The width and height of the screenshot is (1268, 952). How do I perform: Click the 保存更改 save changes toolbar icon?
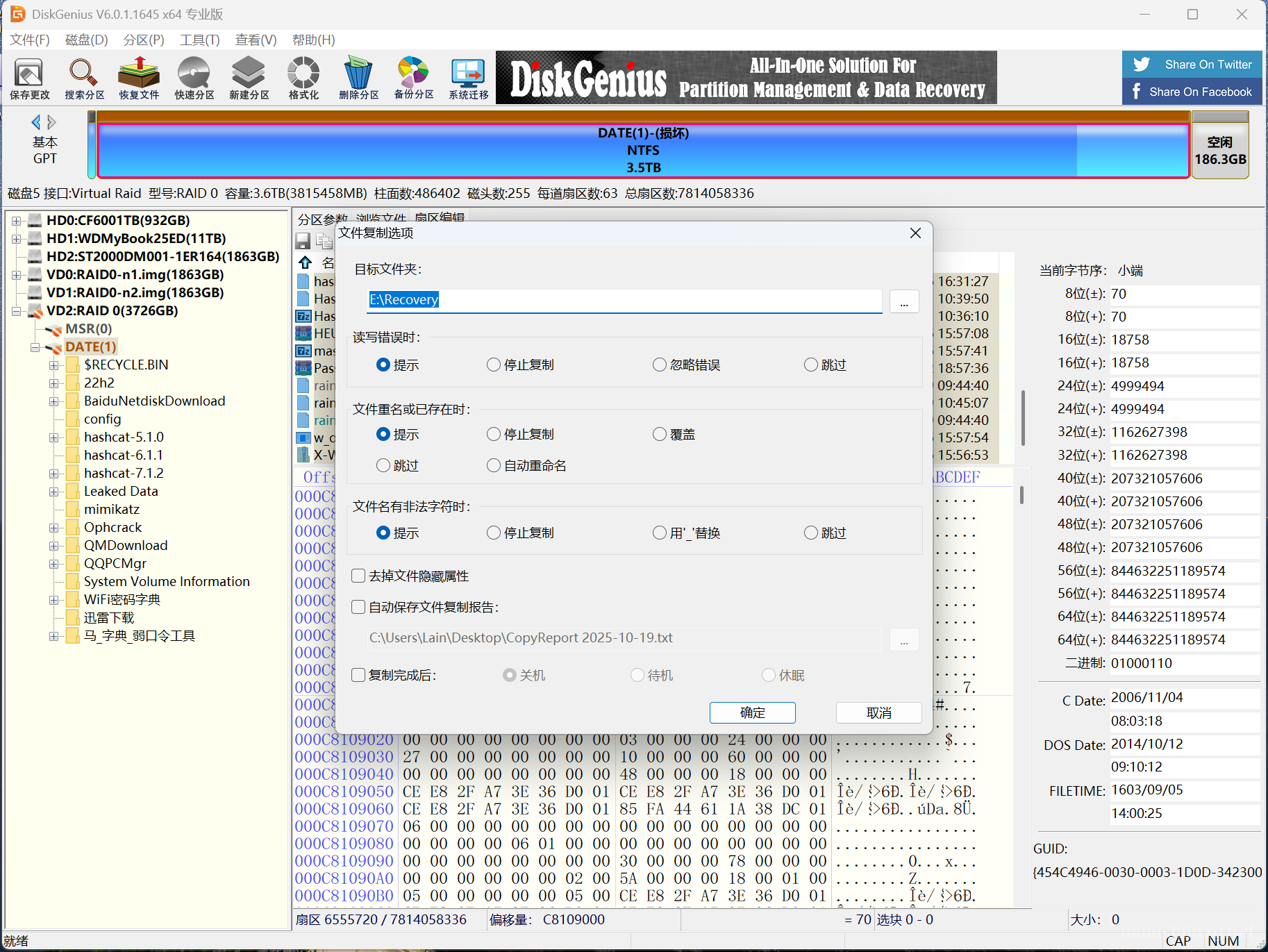point(29,78)
